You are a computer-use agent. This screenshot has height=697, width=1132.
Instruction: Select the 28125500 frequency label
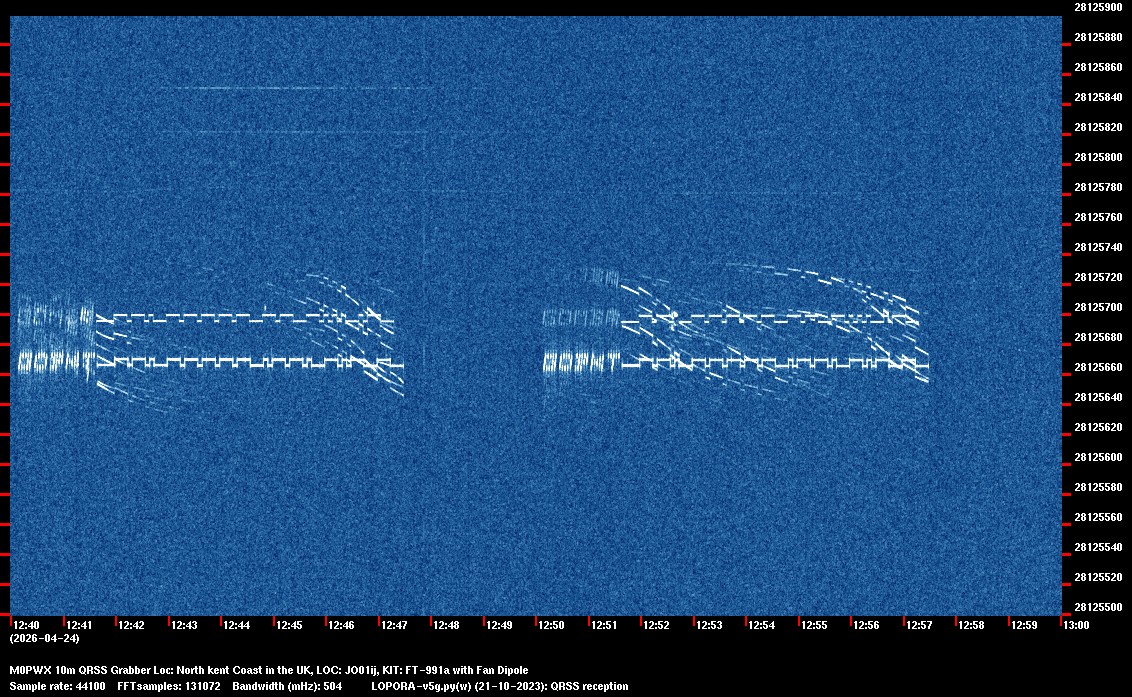coord(1097,607)
